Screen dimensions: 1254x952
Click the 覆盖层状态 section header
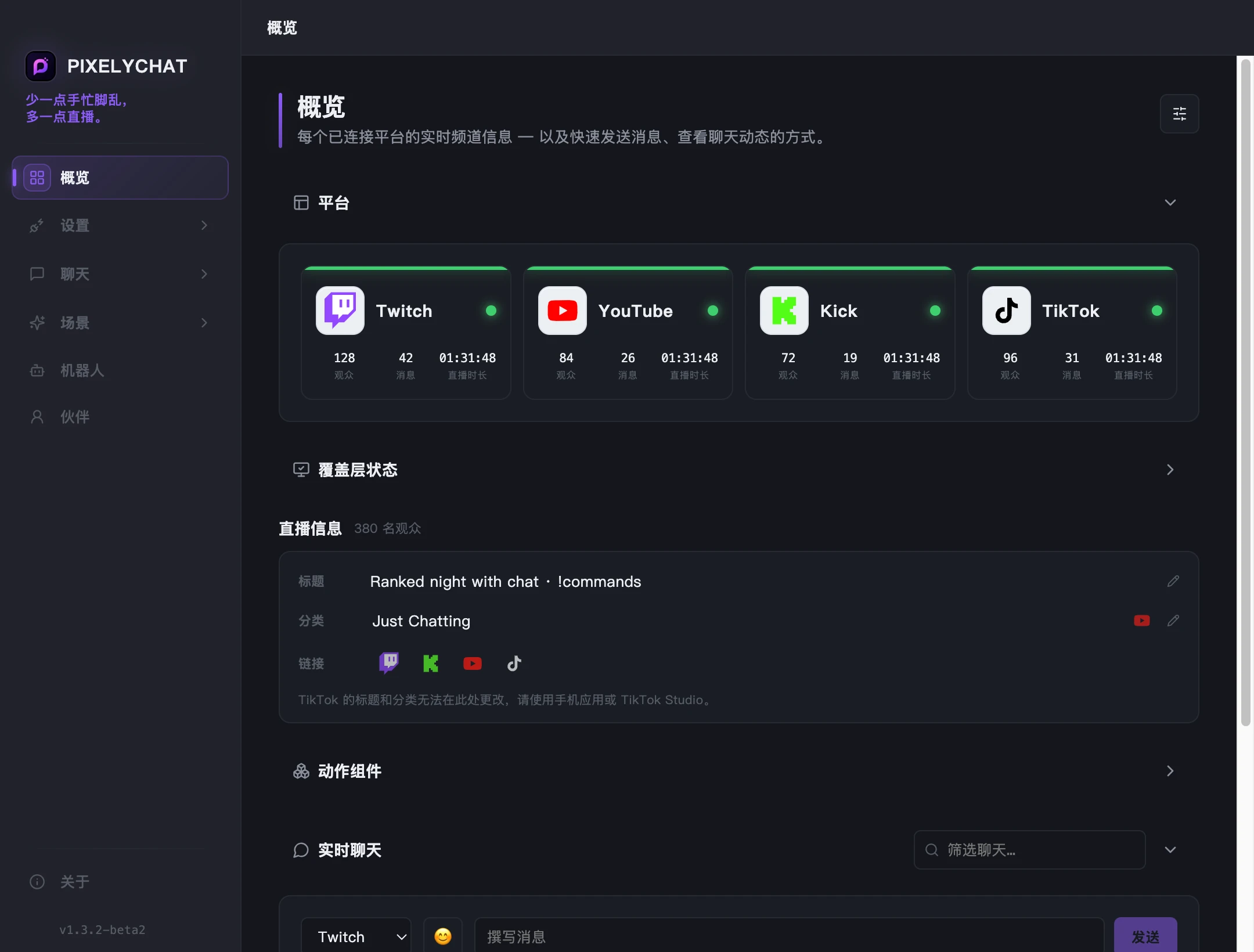[x=738, y=470]
